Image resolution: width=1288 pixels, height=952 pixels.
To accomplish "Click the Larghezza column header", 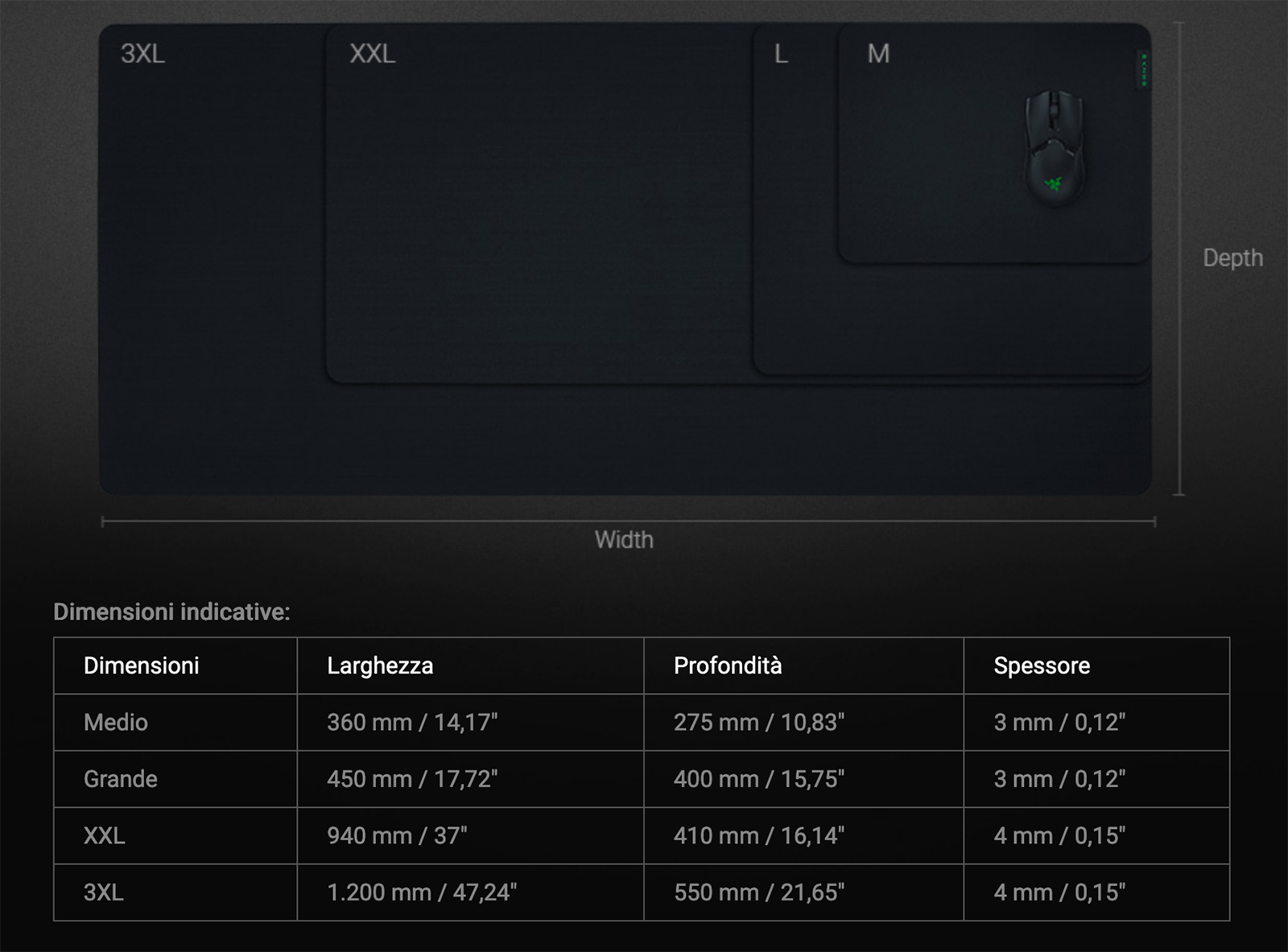I will 380,666.
